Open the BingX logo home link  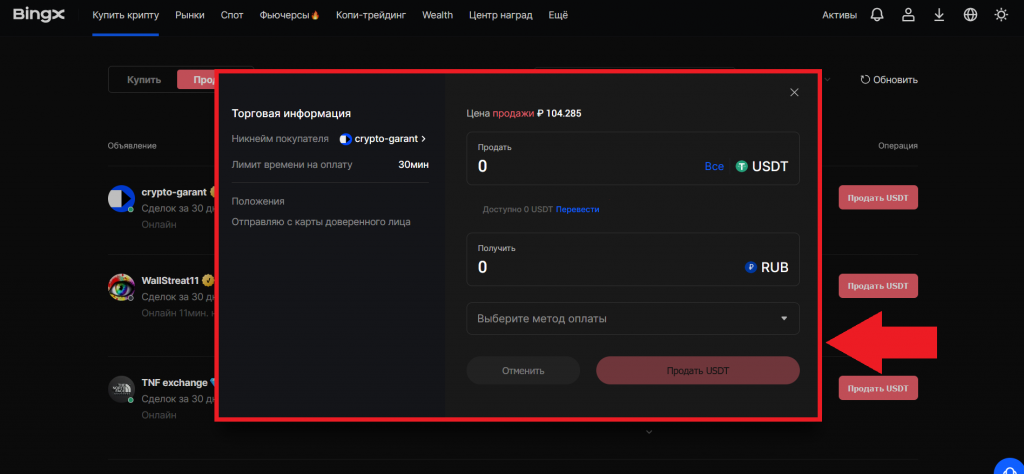(39, 14)
